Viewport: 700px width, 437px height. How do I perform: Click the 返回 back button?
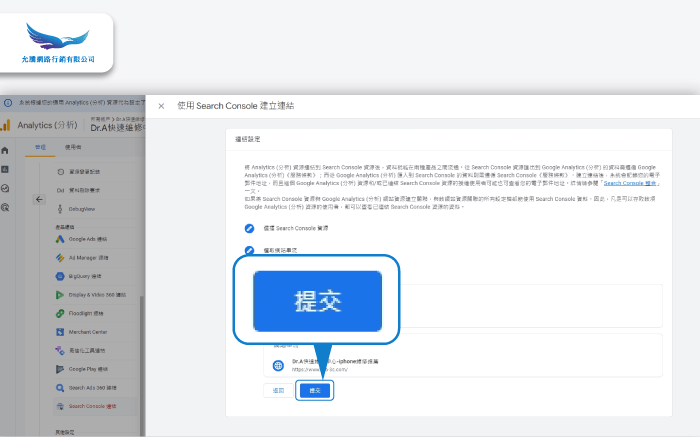click(x=280, y=390)
